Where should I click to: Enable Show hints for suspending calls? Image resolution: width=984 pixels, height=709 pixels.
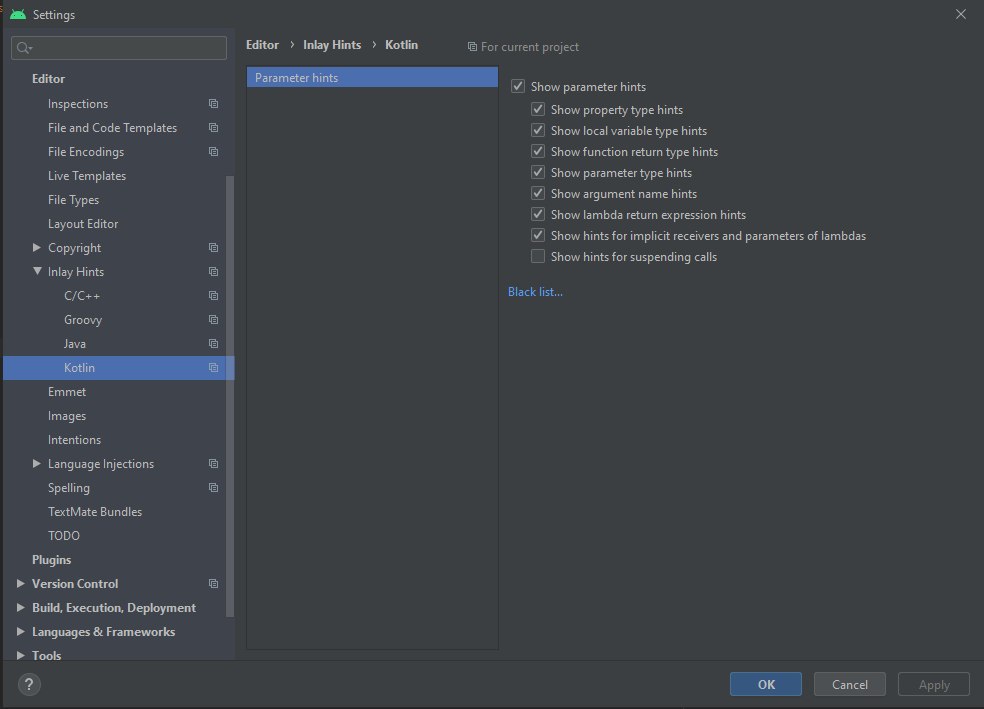pyautogui.click(x=538, y=256)
